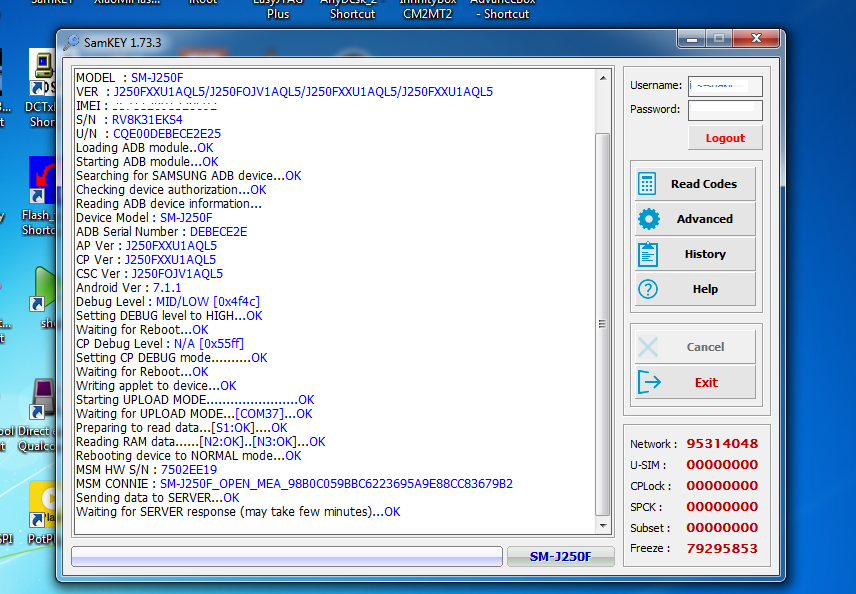The image size is (856, 594).
Task: Click ADB Serial Number DEBECE2E
Action: [x=218, y=231]
